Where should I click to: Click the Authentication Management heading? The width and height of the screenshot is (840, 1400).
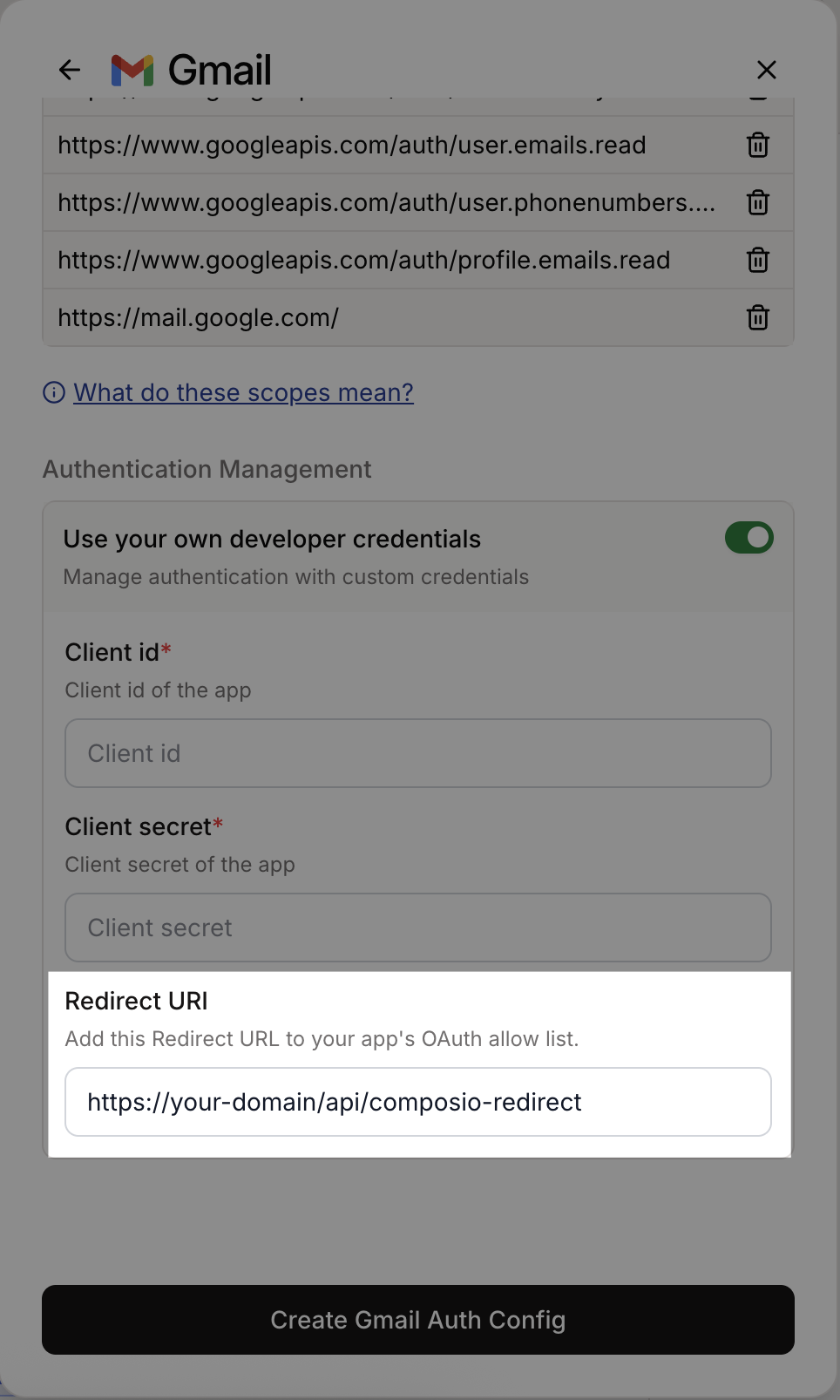point(207,469)
